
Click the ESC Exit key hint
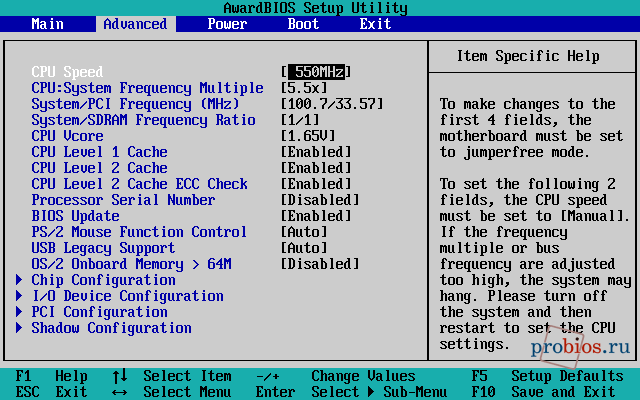pos(51,392)
